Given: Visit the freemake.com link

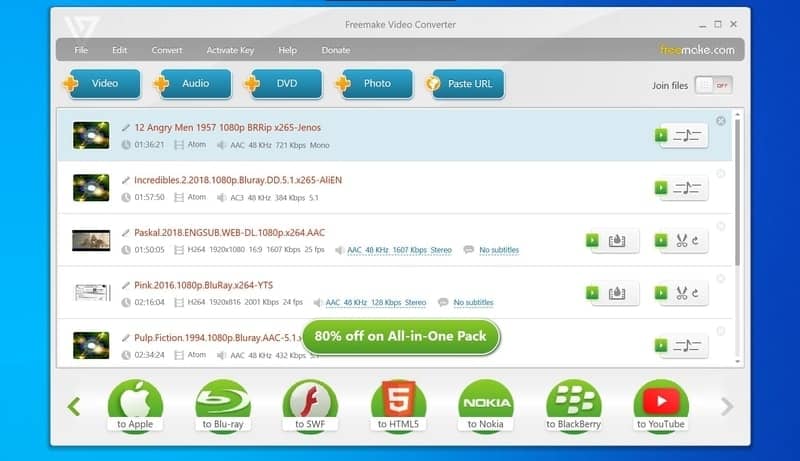Looking at the screenshot, I should (697, 50).
